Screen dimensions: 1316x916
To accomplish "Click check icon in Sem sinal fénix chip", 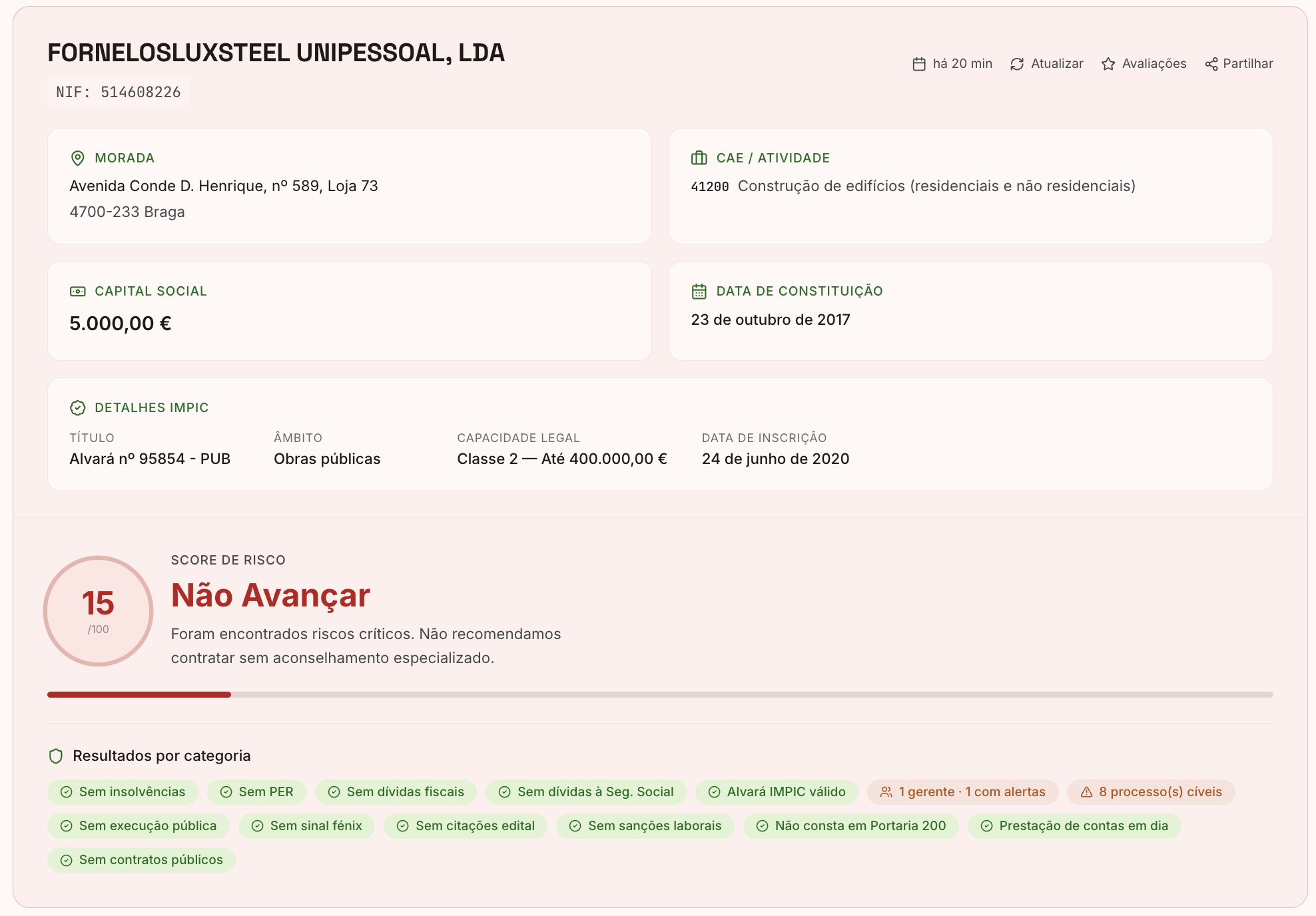I will [x=258, y=826].
